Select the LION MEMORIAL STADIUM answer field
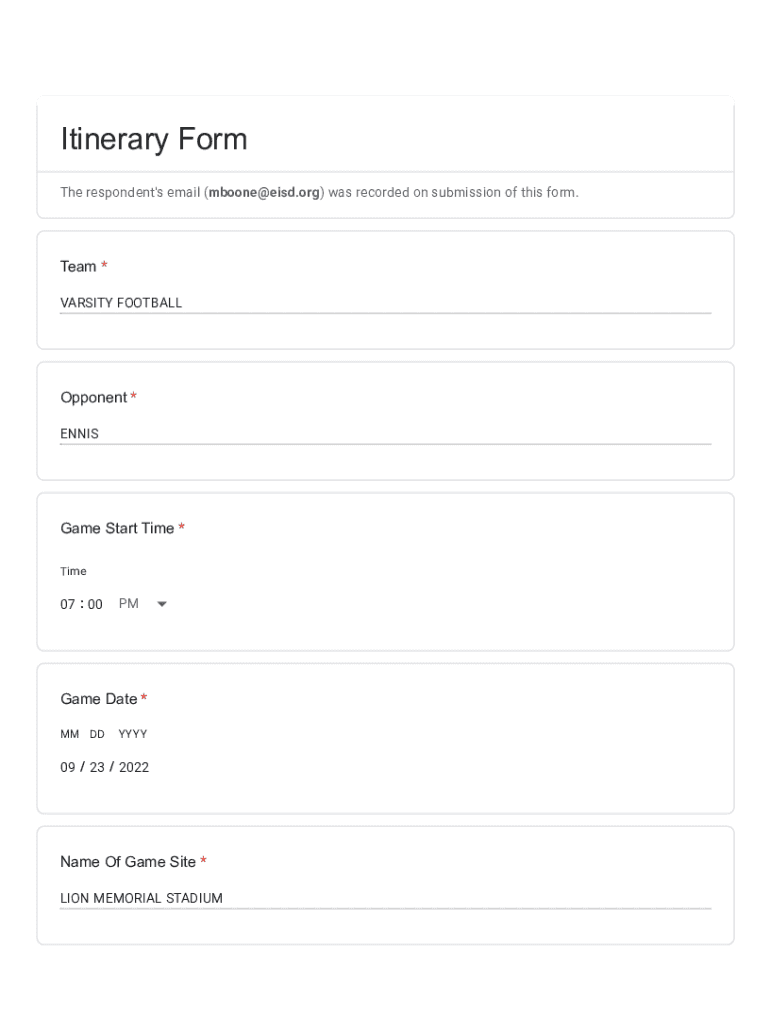This screenshot has width=770, height=1024. point(385,898)
